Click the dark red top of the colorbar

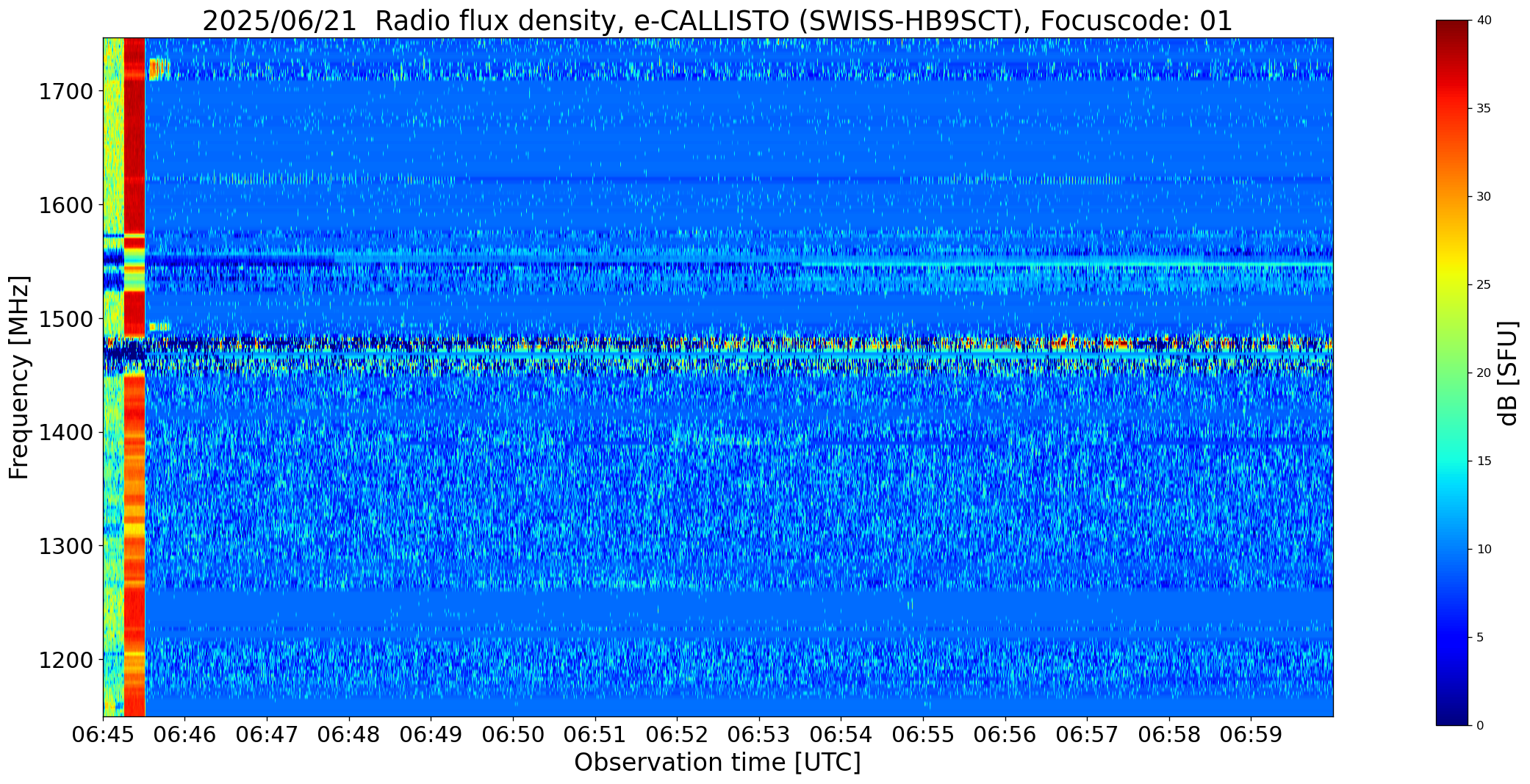click(x=1454, y=33)
